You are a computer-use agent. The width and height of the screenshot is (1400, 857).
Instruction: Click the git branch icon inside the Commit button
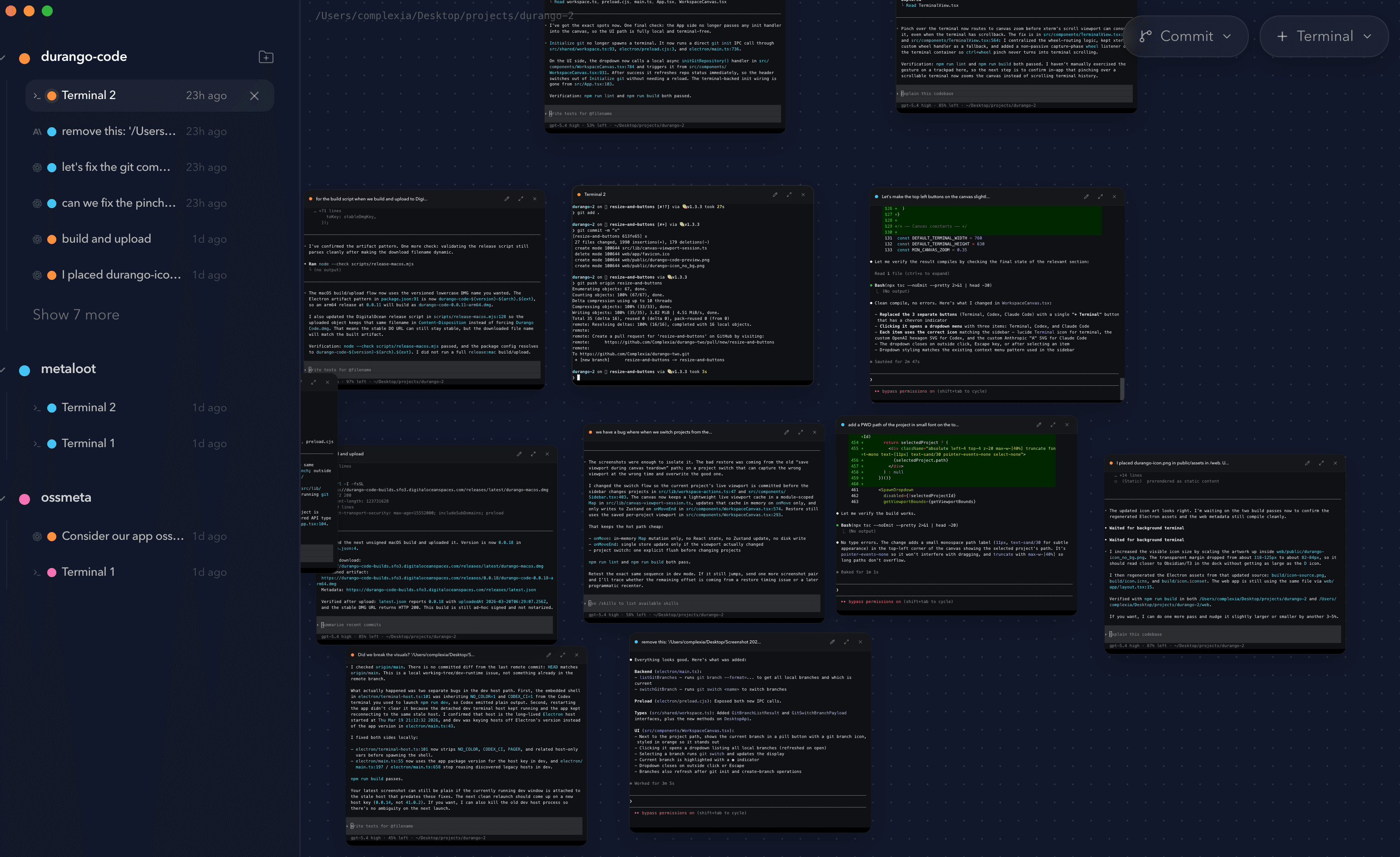(x=1146, y=36)
